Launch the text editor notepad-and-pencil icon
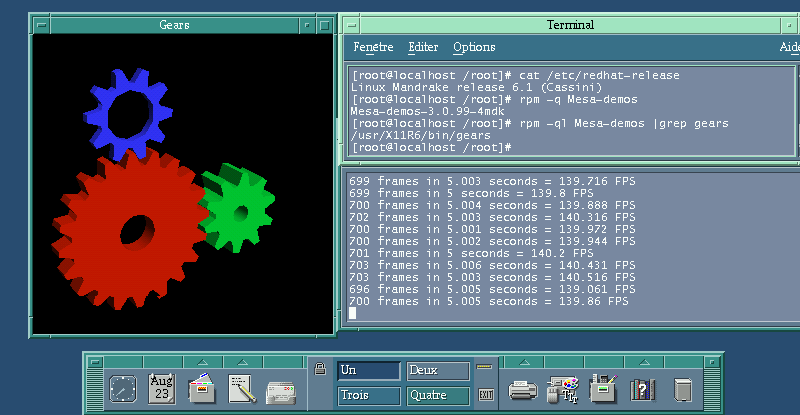Image resolution: width=800 pixels, height=415 pixels. click(242, 389)
